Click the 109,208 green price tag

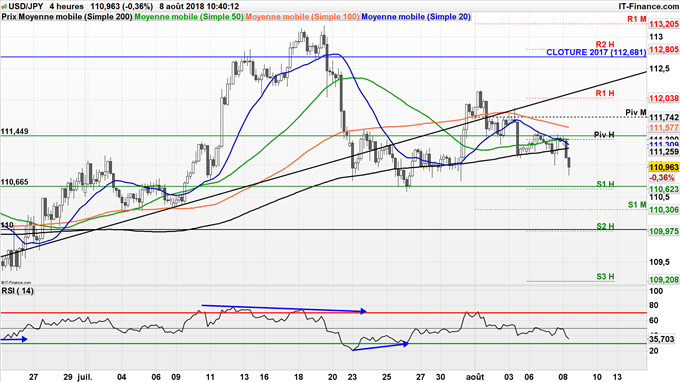click(x=664, y=280)
